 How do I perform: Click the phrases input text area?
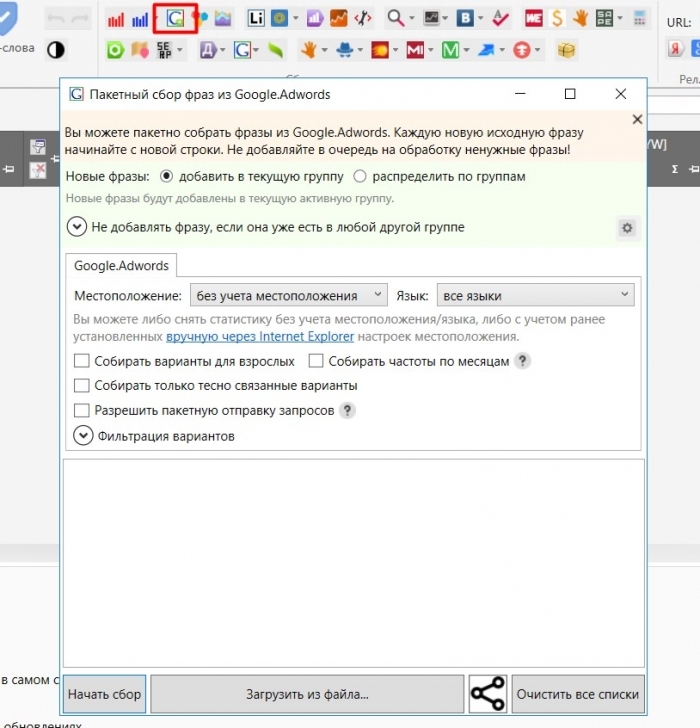tap(354, 563)
